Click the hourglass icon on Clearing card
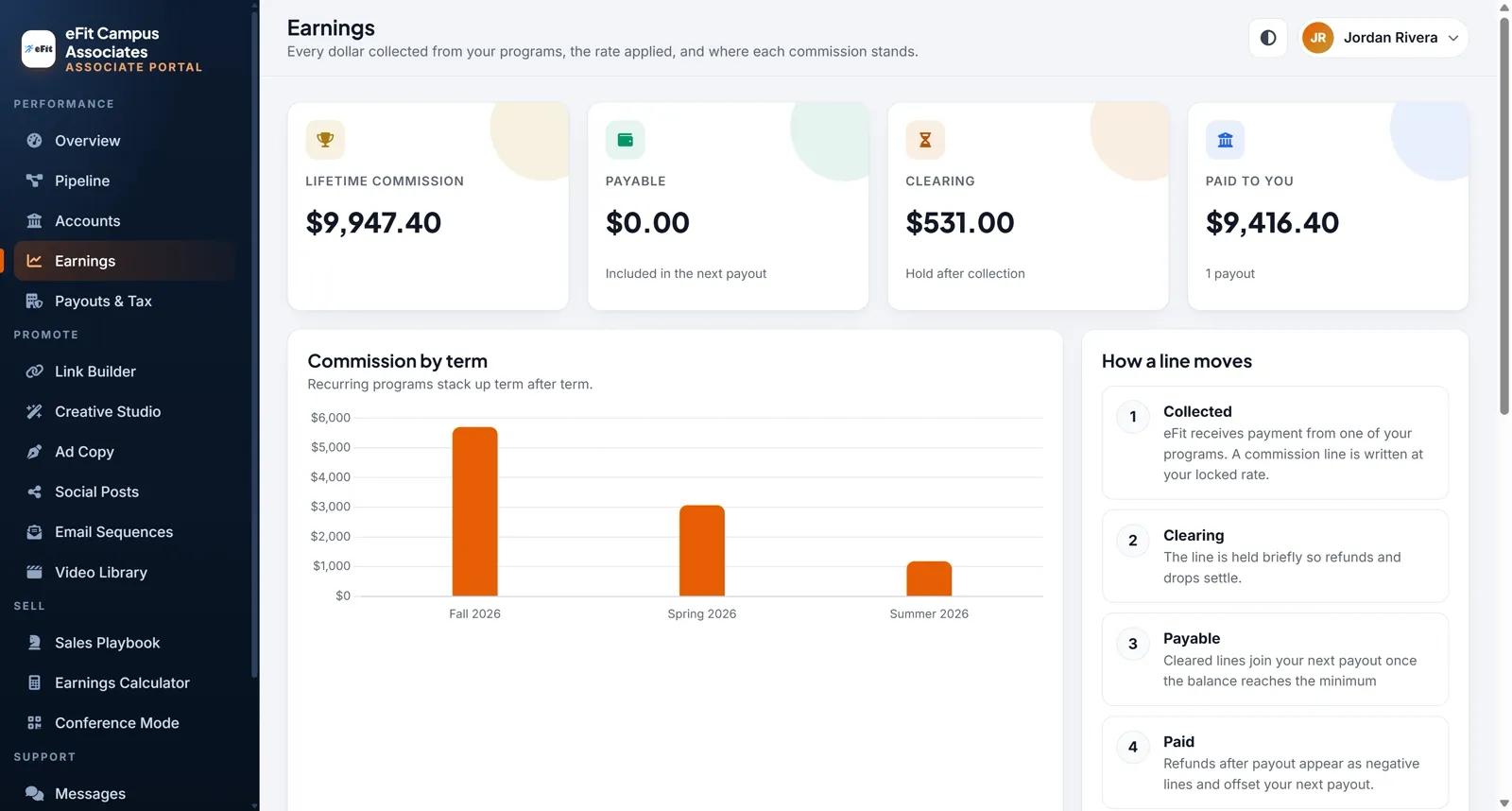Image resolution: width=1512 pixels, height=811 pixels. [x=925, y=140]
